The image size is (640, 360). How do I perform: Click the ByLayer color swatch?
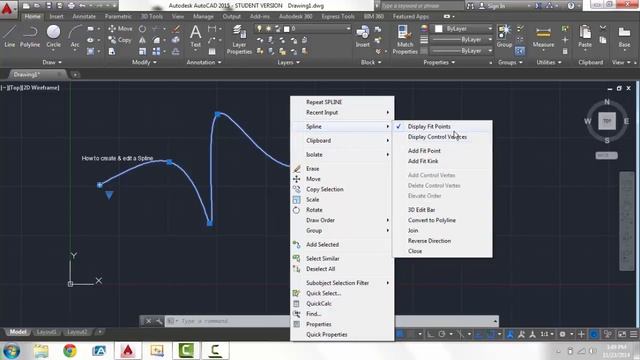click(x=439, y=29)
